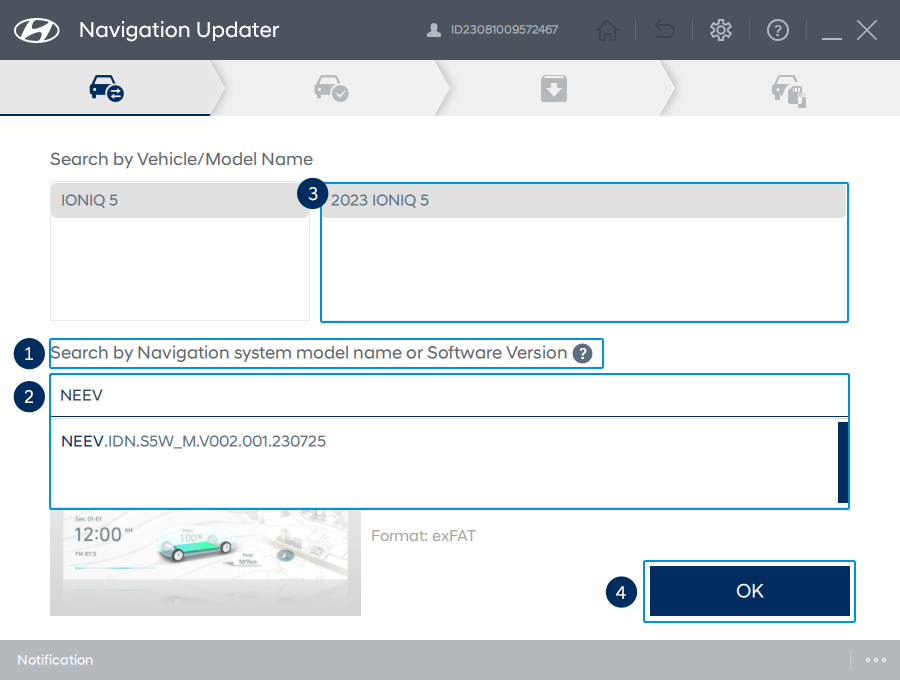Click the back arrow icon
Screen dimensions: 900x680
pyautogui.click(x=664, y=31)
